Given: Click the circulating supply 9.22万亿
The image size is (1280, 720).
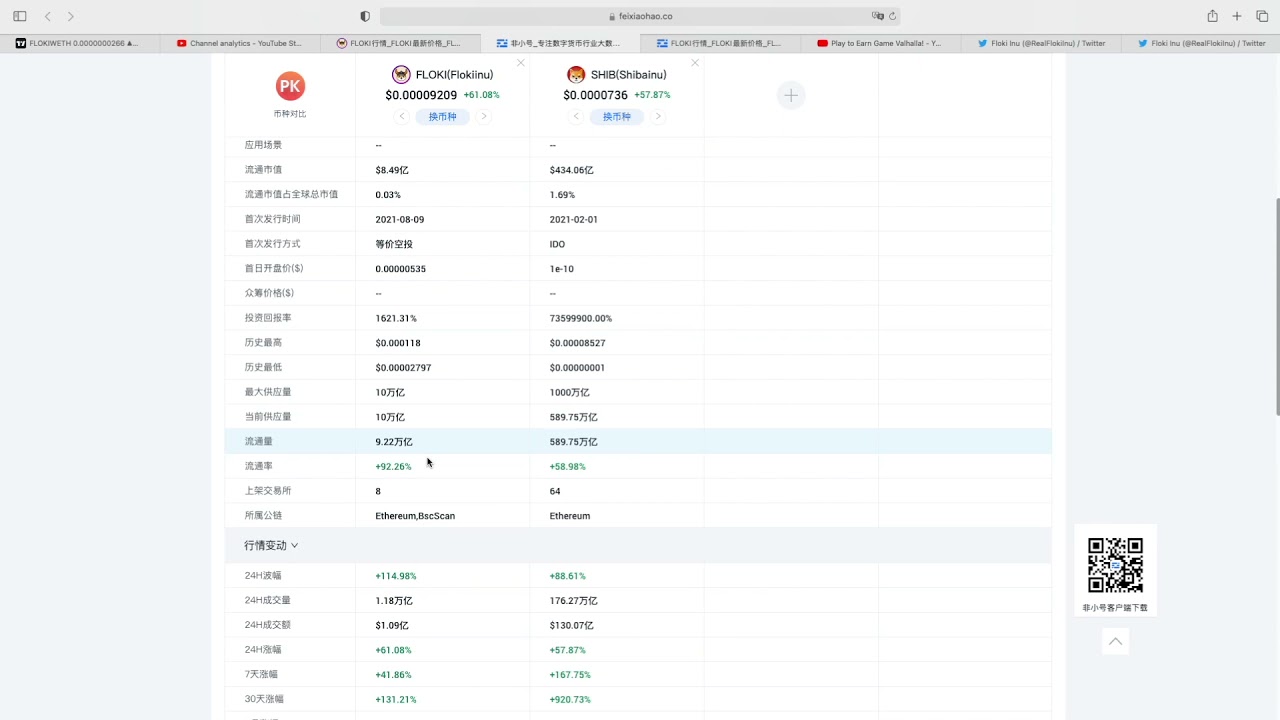Looking at the screenshot, I should coord(394,442).
